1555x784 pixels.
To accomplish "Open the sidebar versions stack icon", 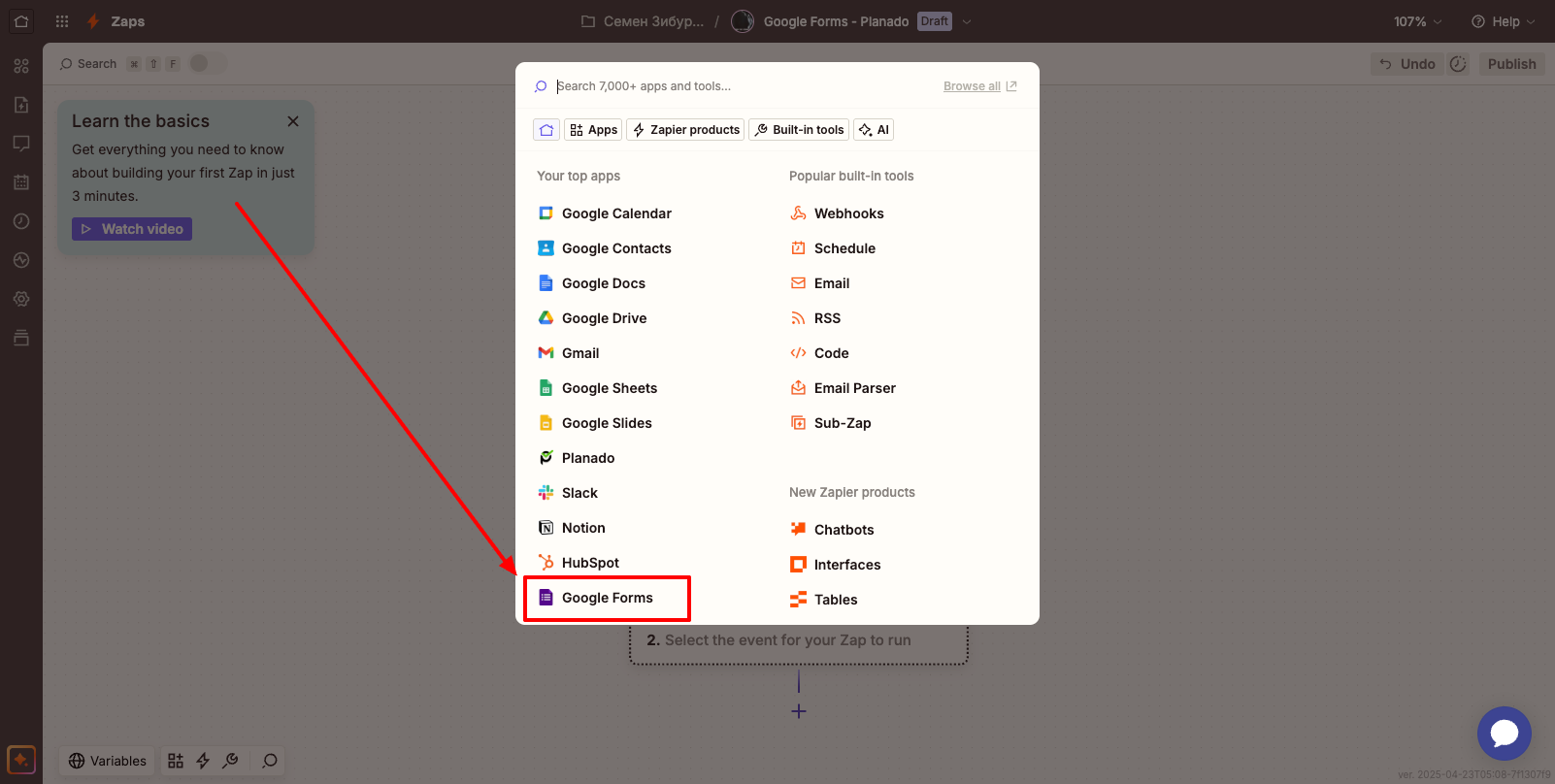I will click(21, 338).
